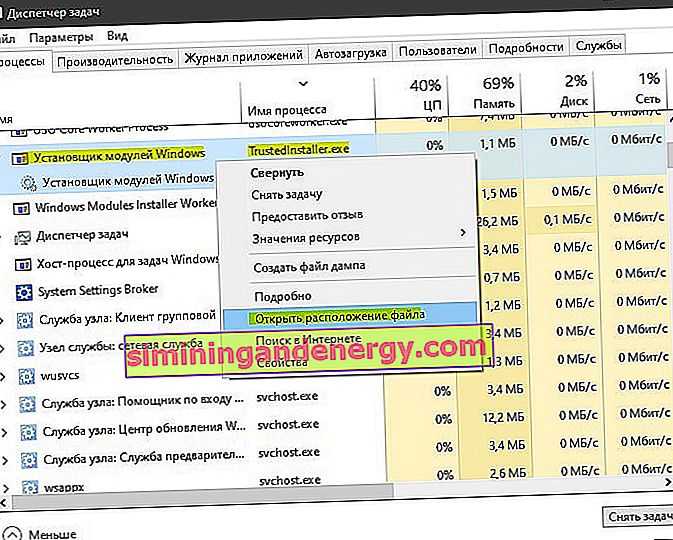Image resolution: width=673 pixels, height=540 pixels.
Task: Choose Предоставить отзыв in the context menu
Action: [x=307, y=215]
